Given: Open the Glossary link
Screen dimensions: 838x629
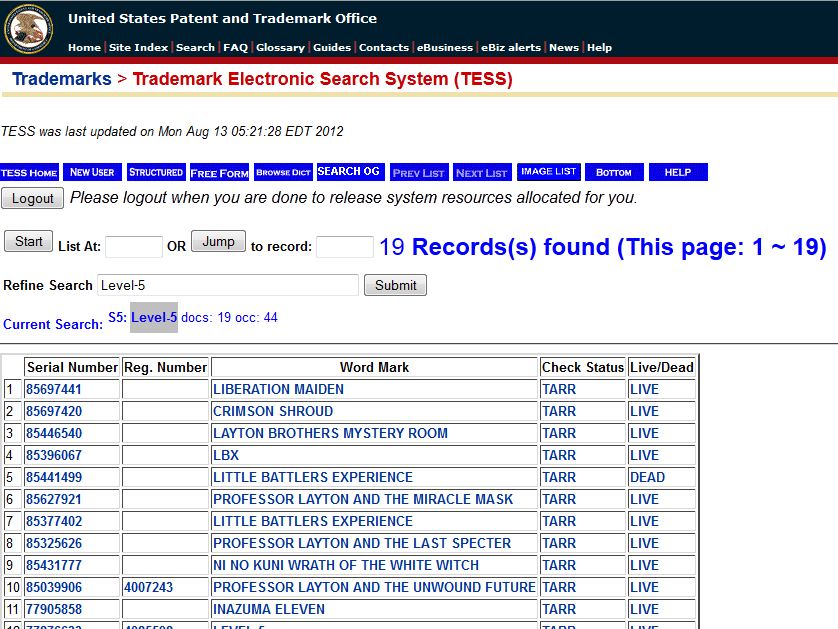Looking at the screenshot, I should click(280, 48).
